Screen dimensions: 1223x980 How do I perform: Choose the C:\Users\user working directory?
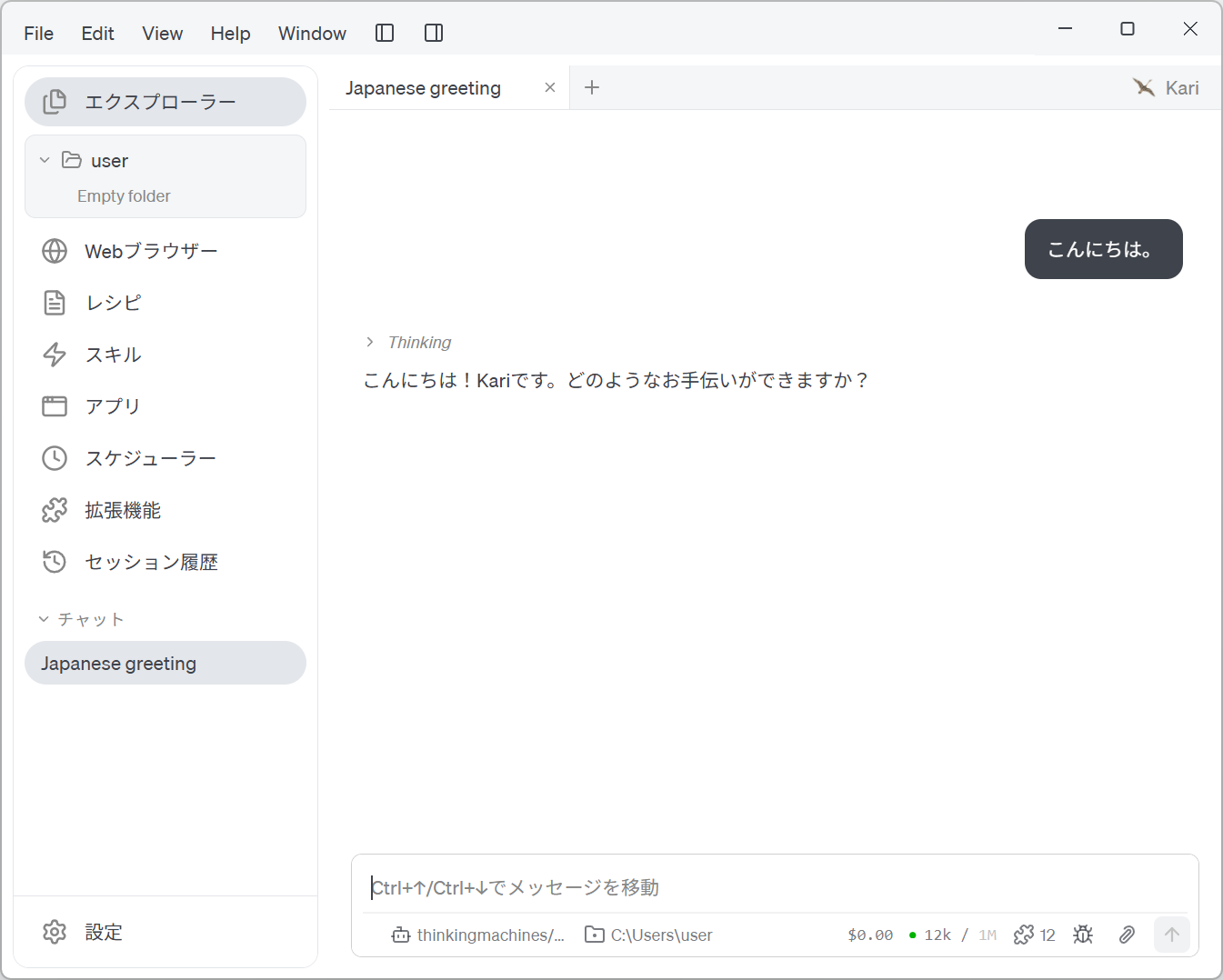(x=648, y=935)
